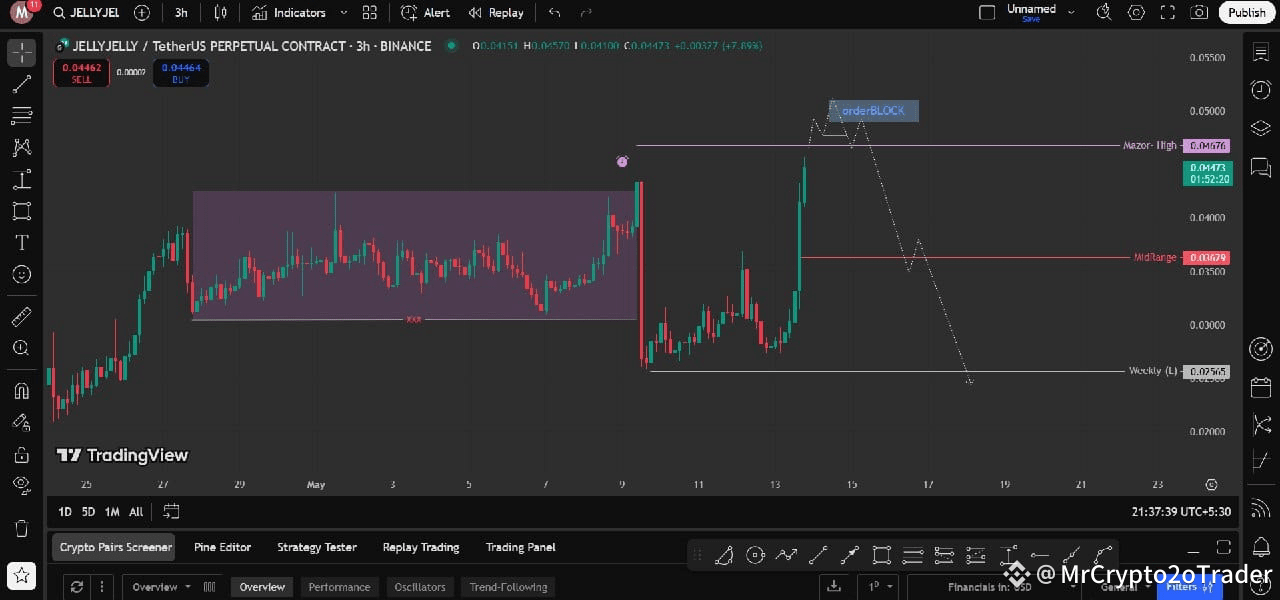
Task: Open timezone menu at 21:37:39 UTC+5:30
Action: coord(1181,512)
